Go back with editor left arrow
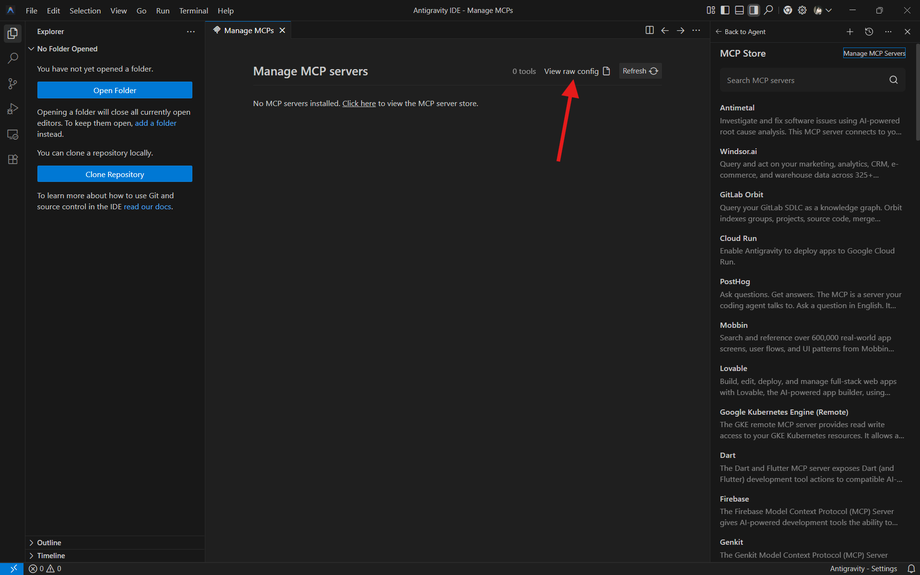The width and height of the screenshot is (920, 575). point(665,31)
